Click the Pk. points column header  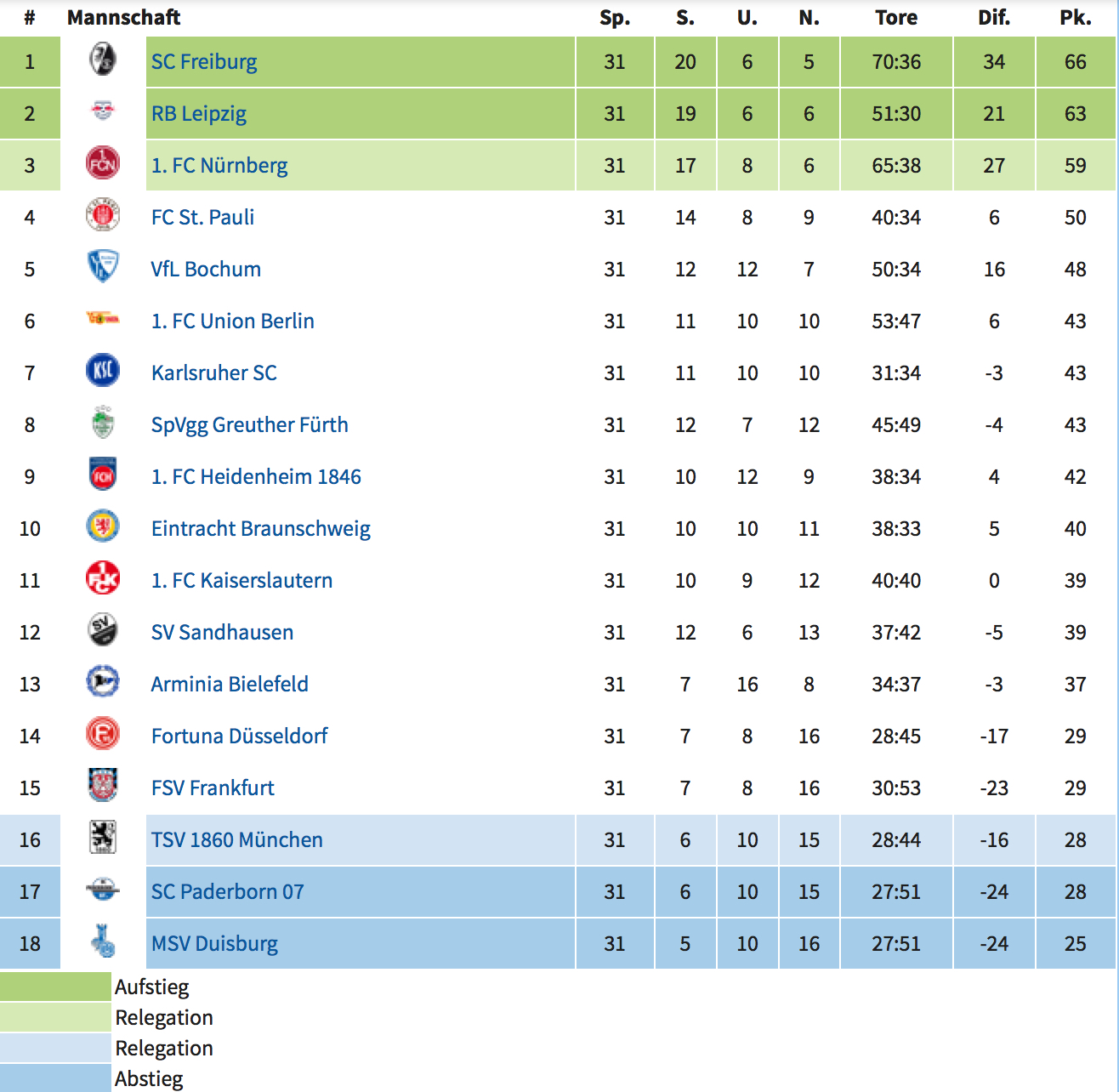[x=1076, y=18]
